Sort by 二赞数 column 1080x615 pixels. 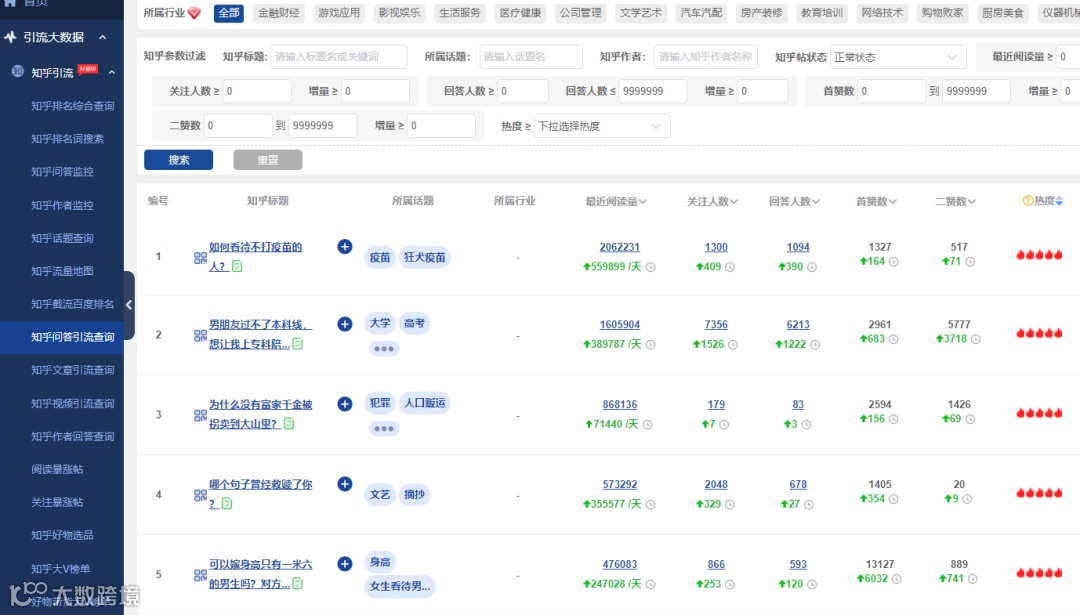pos(955,201)
